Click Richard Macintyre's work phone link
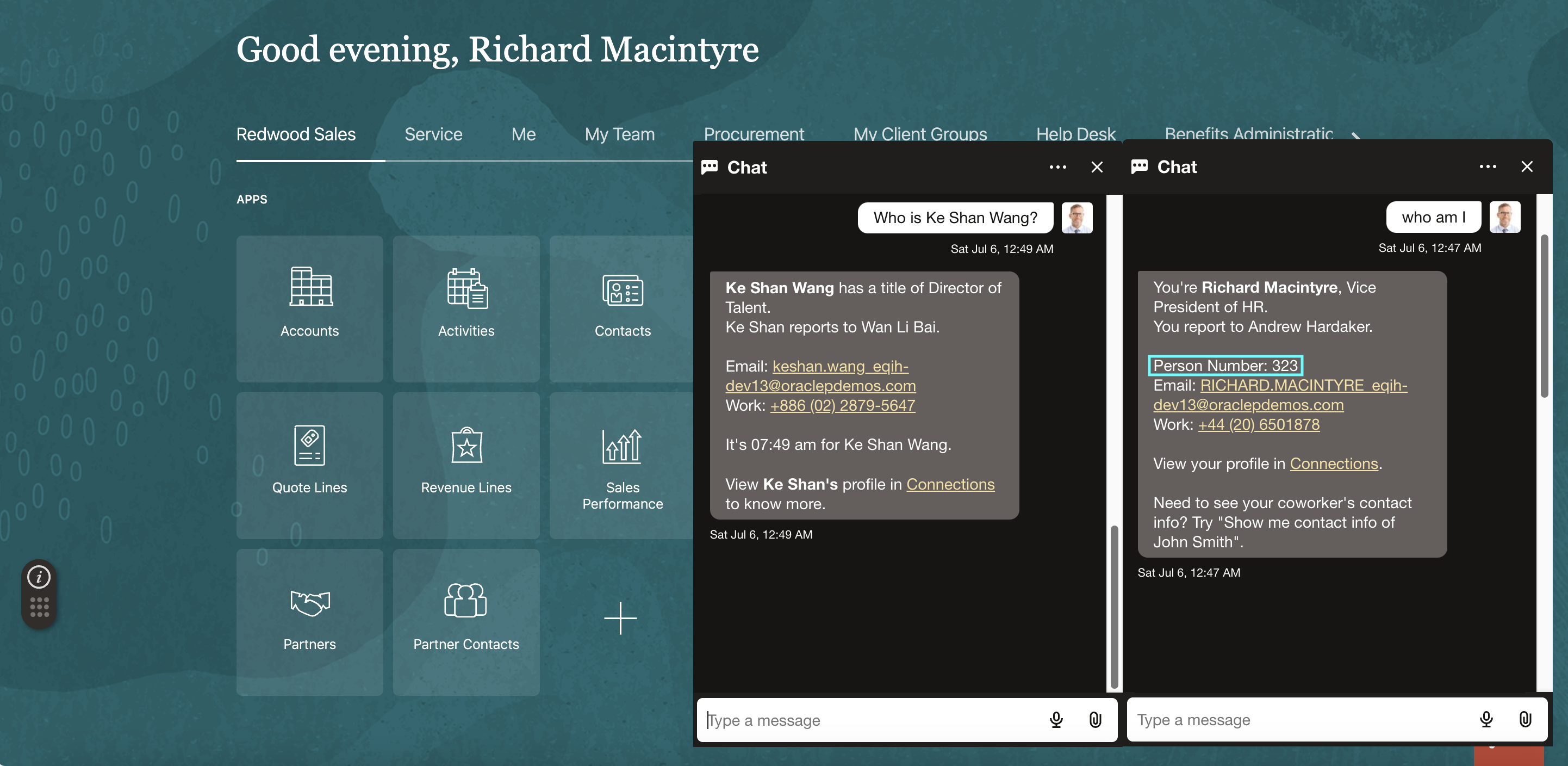The height and width of the screenshot is (766, 1568). tap(1258, 424)
